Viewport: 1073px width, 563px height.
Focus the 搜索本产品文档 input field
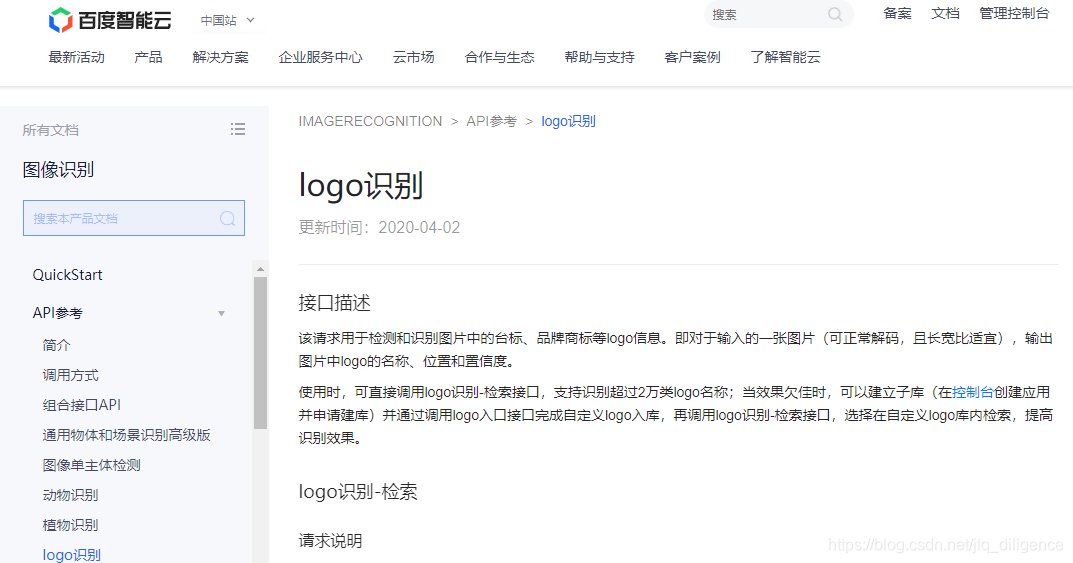pos(134,218)
